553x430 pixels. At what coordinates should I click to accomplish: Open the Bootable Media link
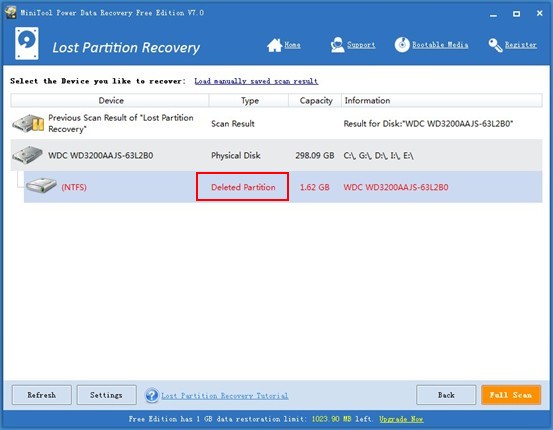(440, 45)
